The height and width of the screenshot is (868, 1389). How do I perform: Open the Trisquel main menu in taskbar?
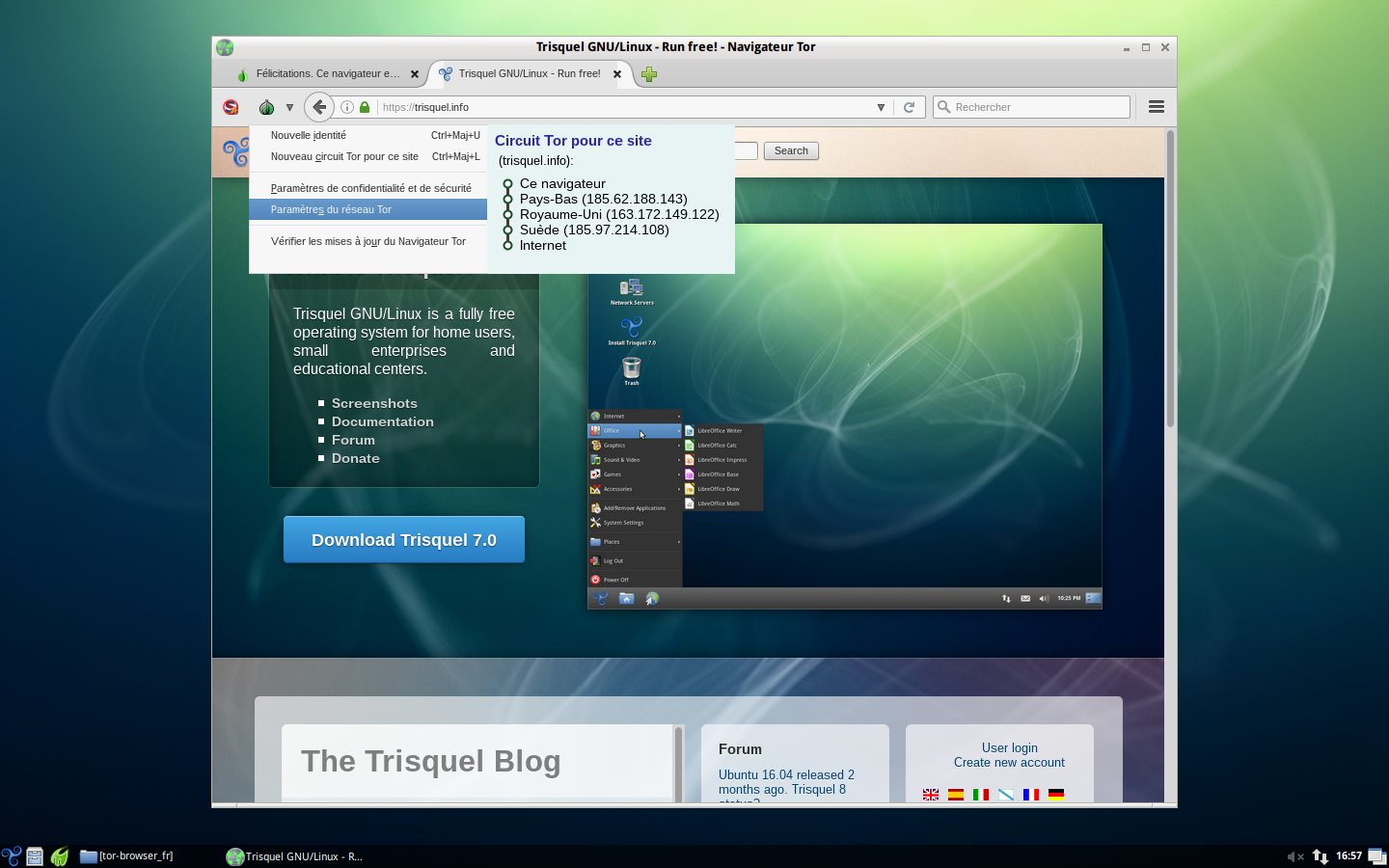(x=12, y=855)
